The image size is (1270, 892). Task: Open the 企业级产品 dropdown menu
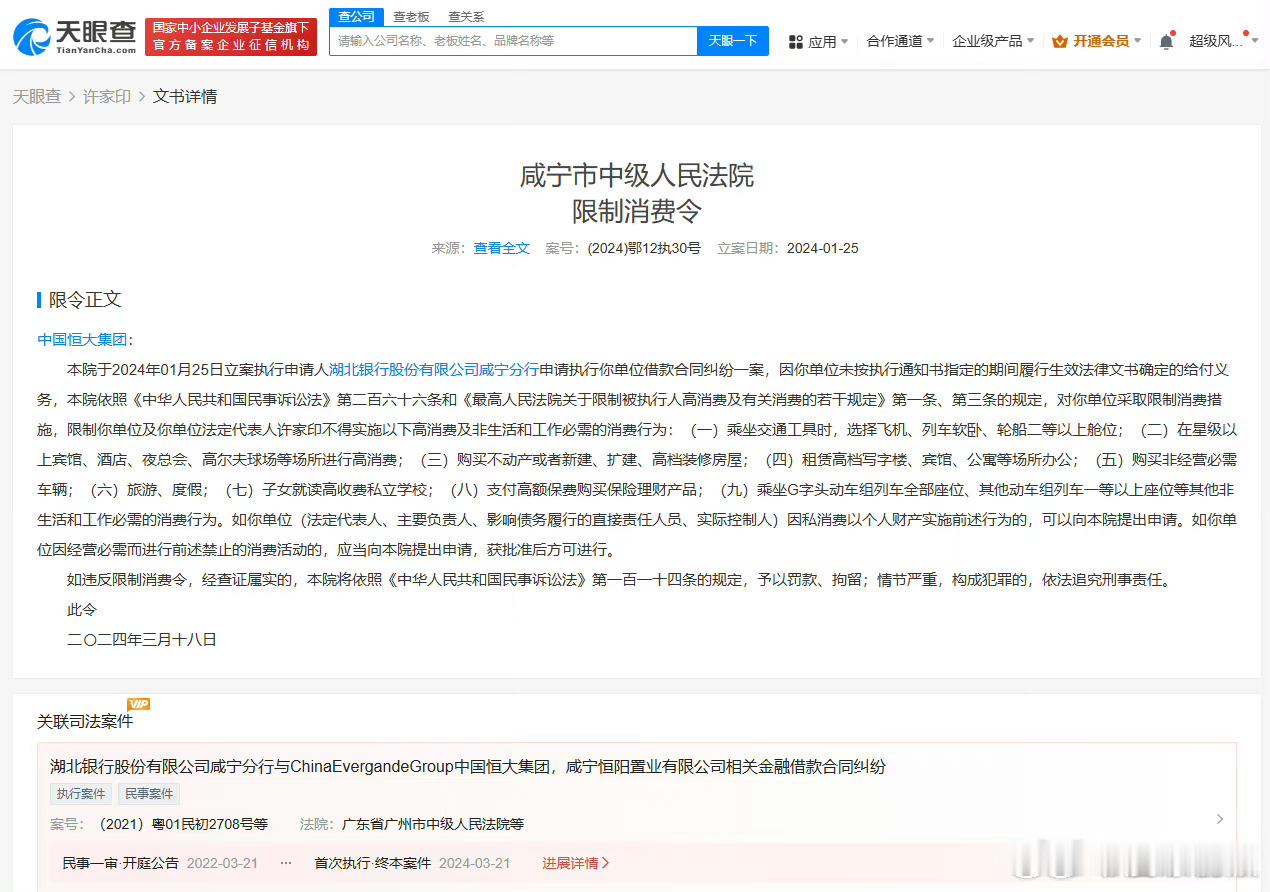pos(993,41)
